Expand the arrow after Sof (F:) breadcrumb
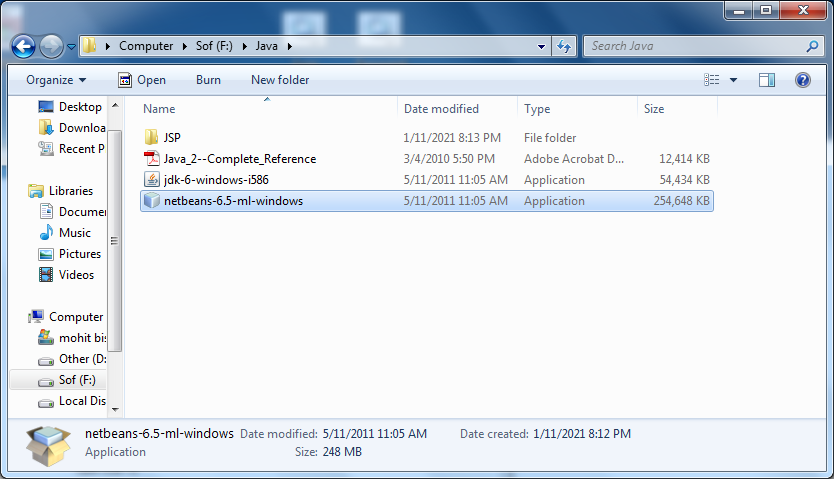 click(x=245, y=46)
